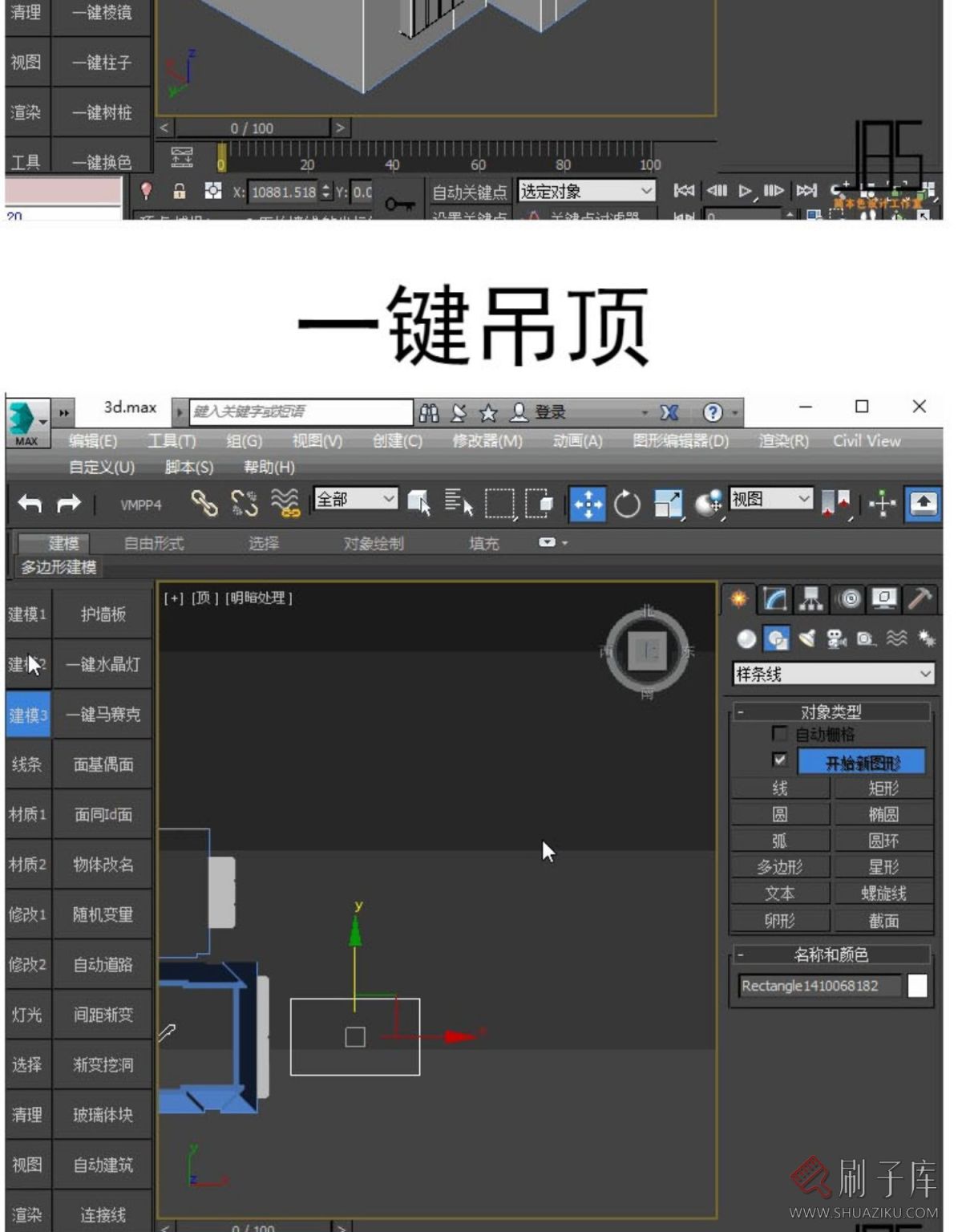Open the 样条线 shape type dropdown
Image resolution: width=962 pixels, height=1232 pixels.
(x=834, y=674)
